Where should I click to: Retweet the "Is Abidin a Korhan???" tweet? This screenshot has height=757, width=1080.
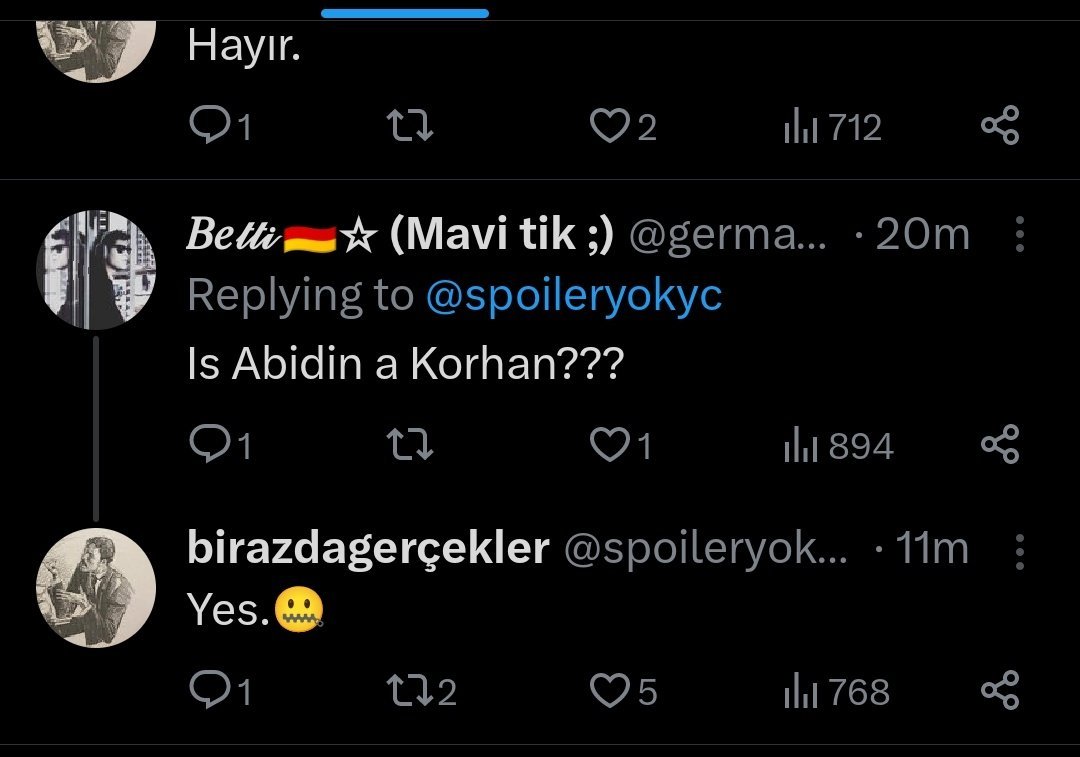point(411,445)
